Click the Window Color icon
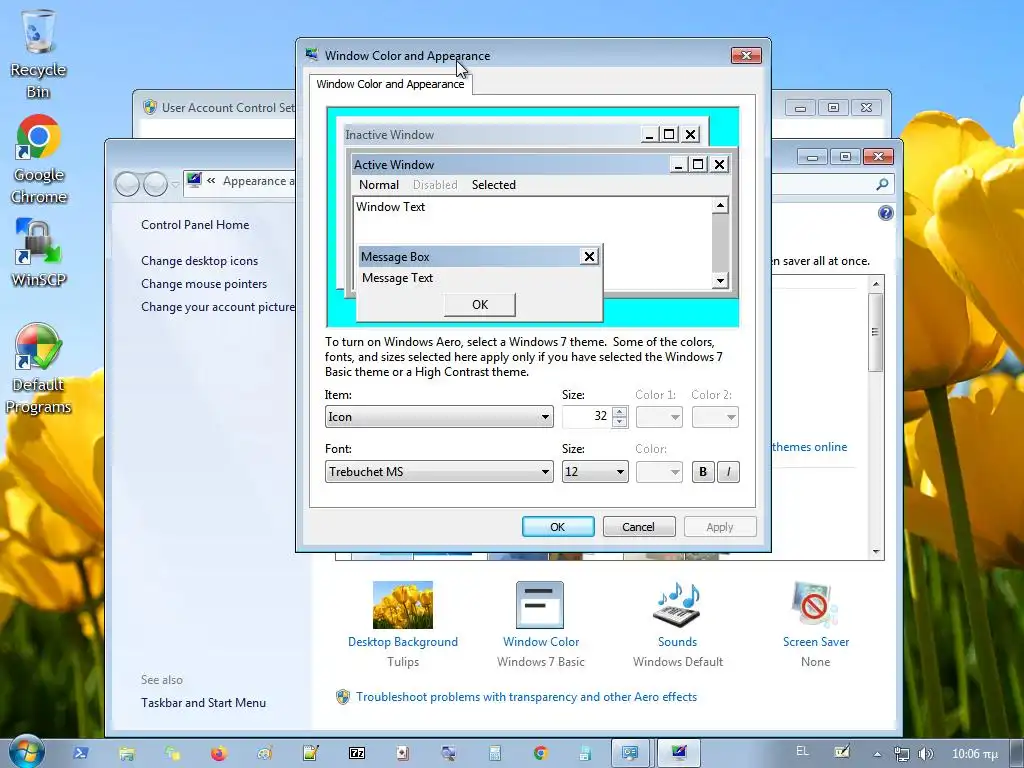Viewport: 1024px width, 768px height. (540, 605)
